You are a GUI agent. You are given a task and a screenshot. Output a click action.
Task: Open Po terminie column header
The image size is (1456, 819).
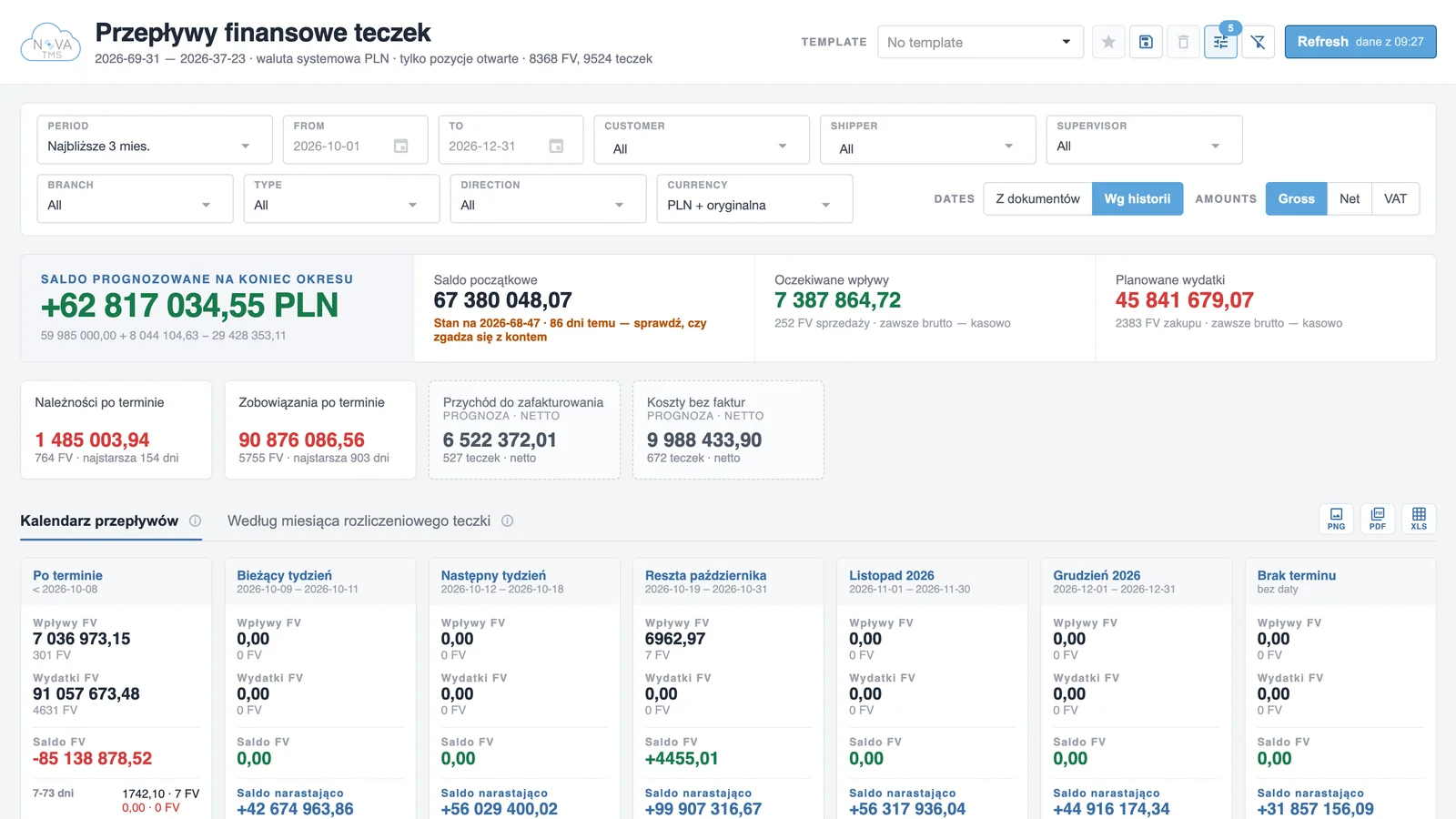(x=116, y=581)
